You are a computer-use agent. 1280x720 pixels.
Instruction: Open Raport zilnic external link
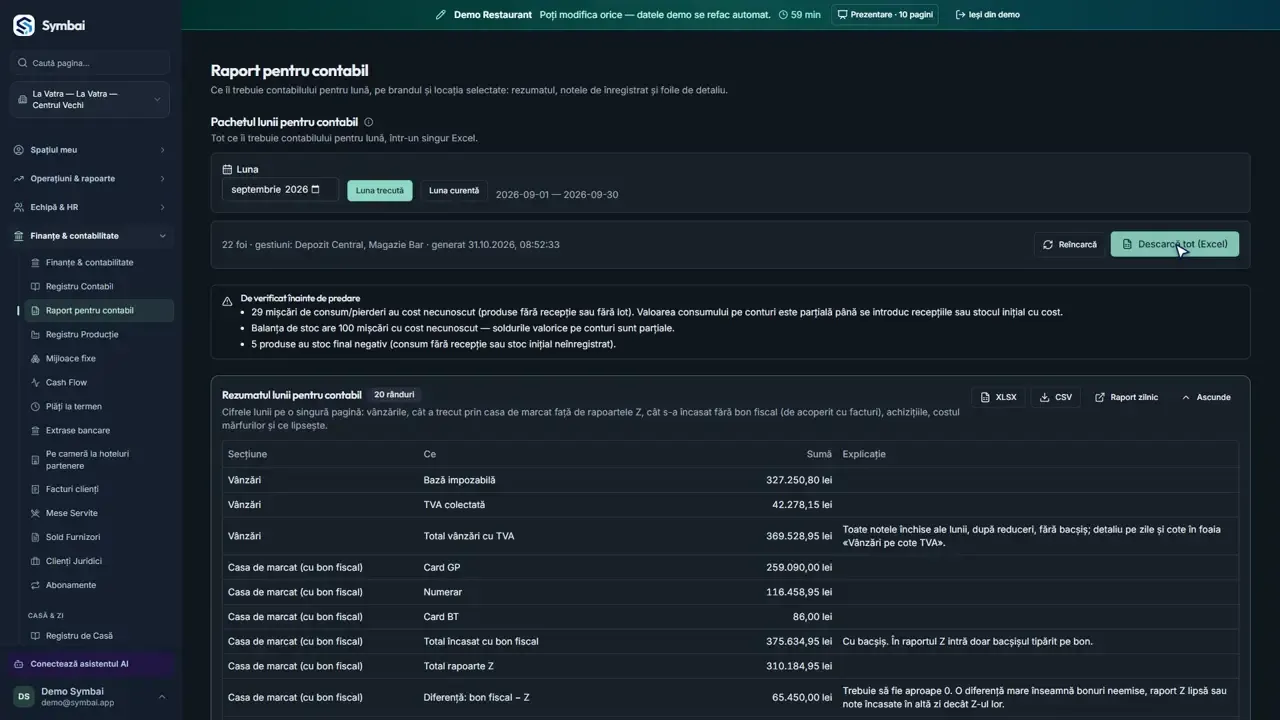(x=1126, y=397)
